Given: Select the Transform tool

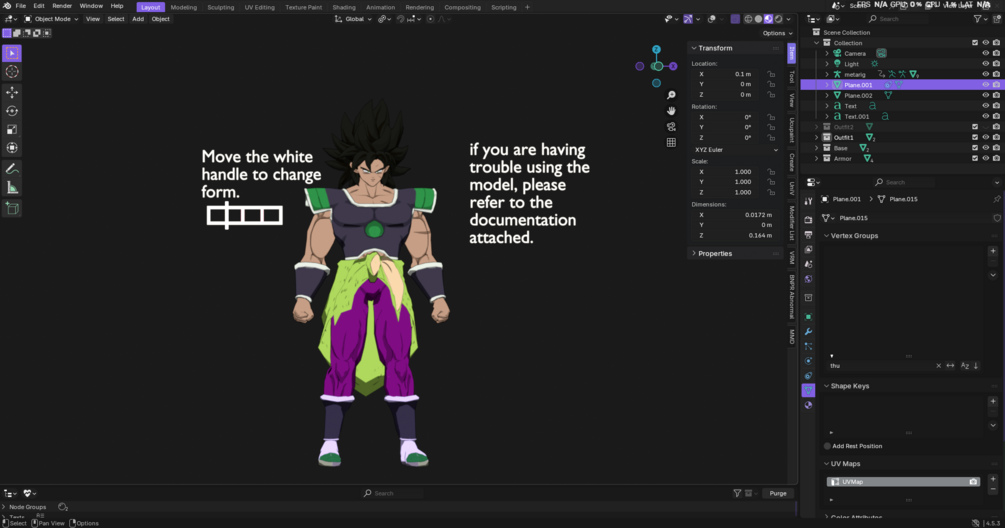Looking at the screenshot, I should click(12, 148).
